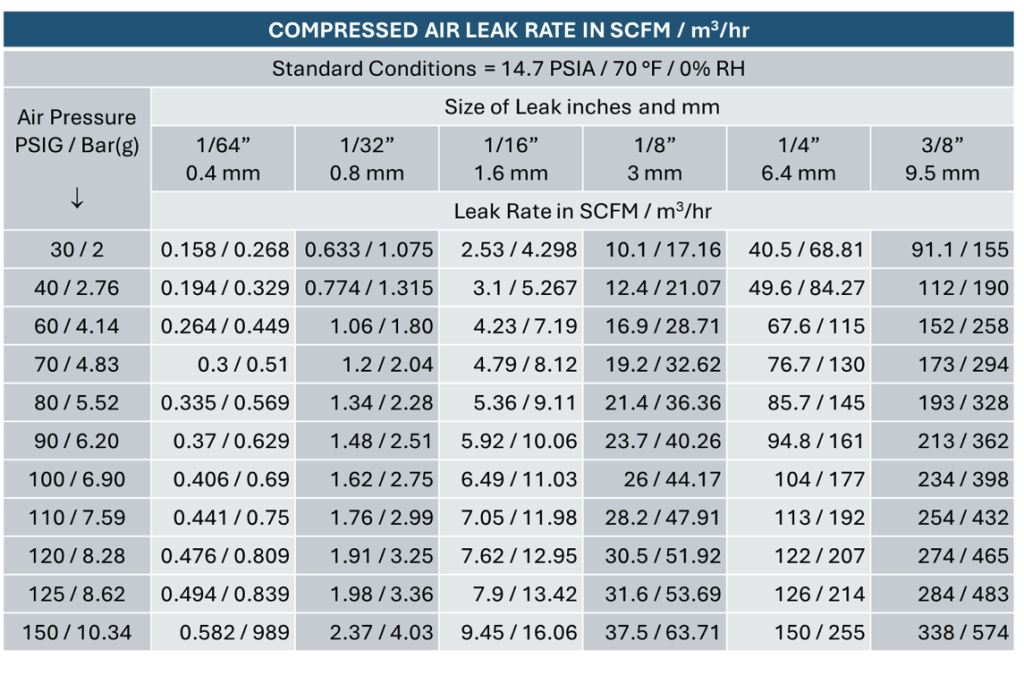Click the 150 / 10.34 pressure row label

click(x=77, y=632)
